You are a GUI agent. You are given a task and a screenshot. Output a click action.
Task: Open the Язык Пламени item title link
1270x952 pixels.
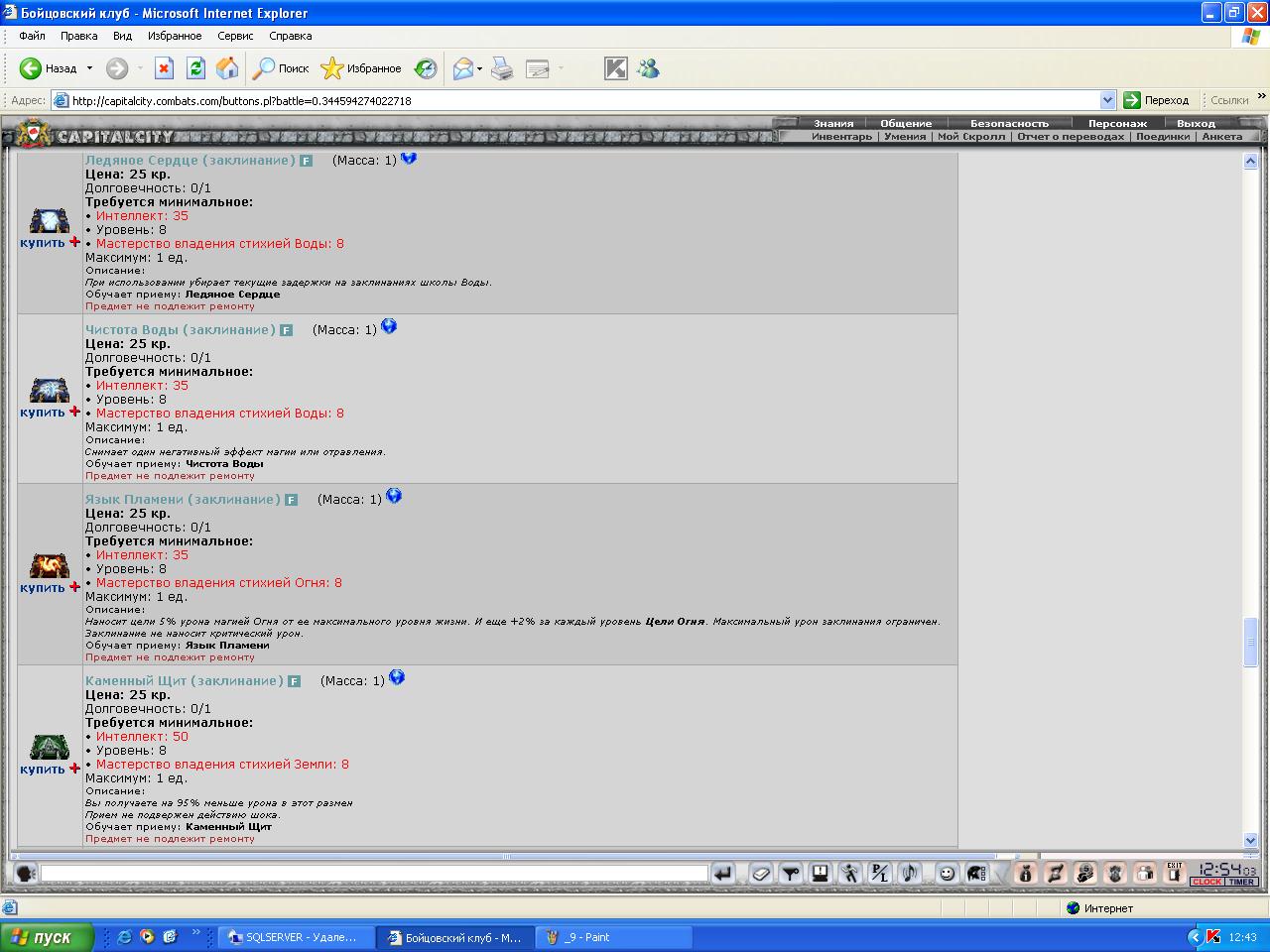(x=183, y=499)
